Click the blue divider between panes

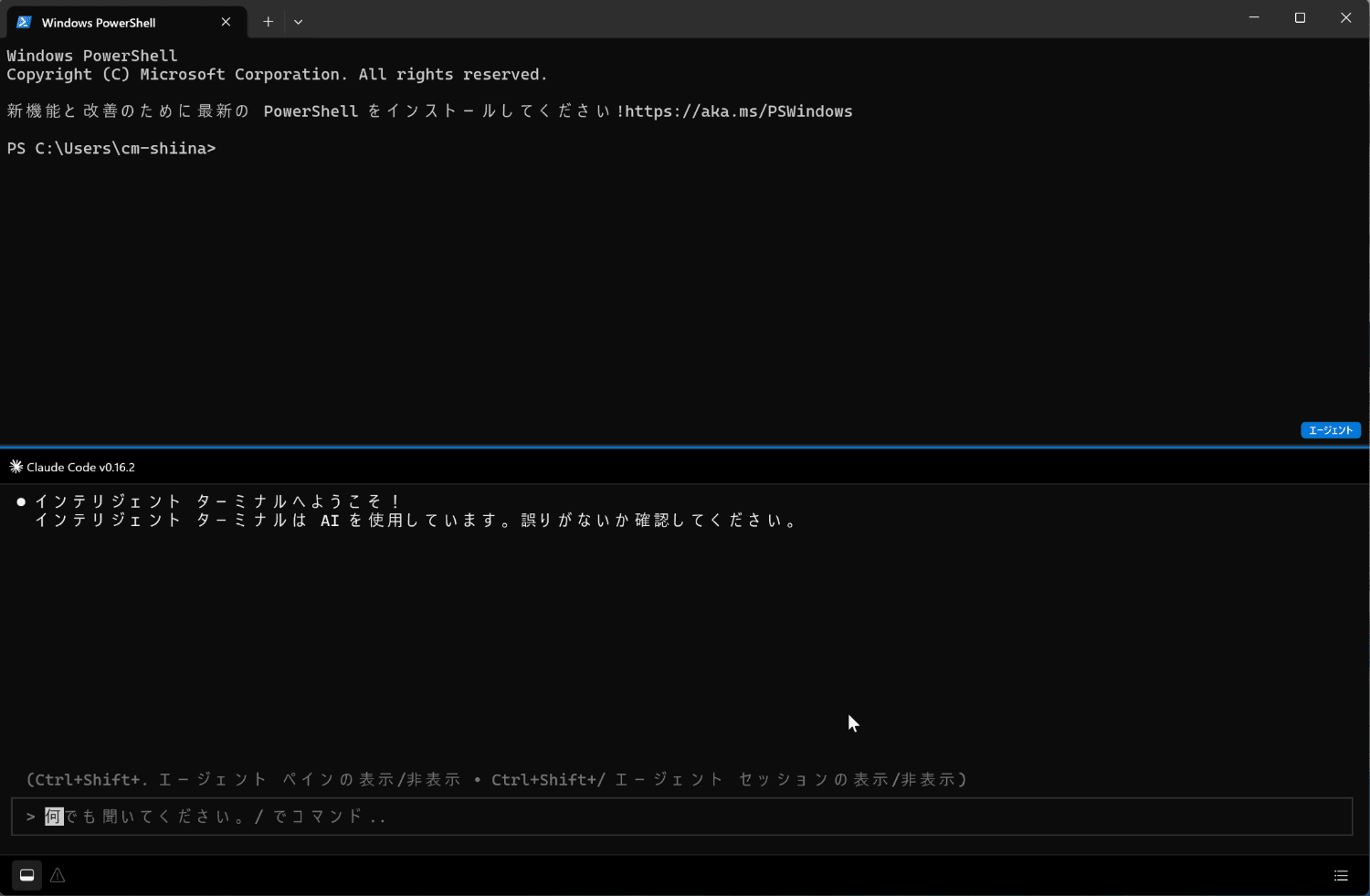coord(685,448)
